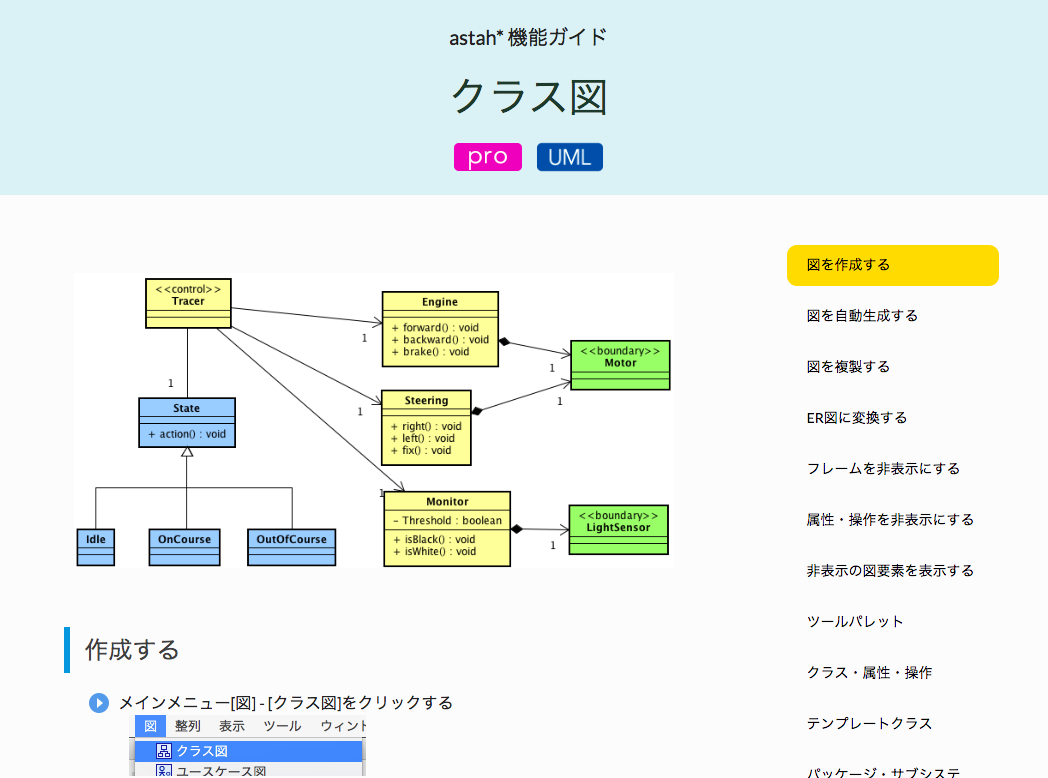The width and height of the screenshot is (1048, 778).
Task: Jump to フレームを非表示にする section
Action: tap(883, 469)
